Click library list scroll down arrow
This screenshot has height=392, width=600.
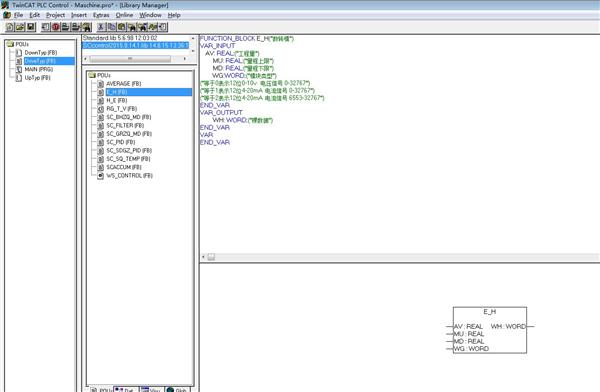(193, 51)
